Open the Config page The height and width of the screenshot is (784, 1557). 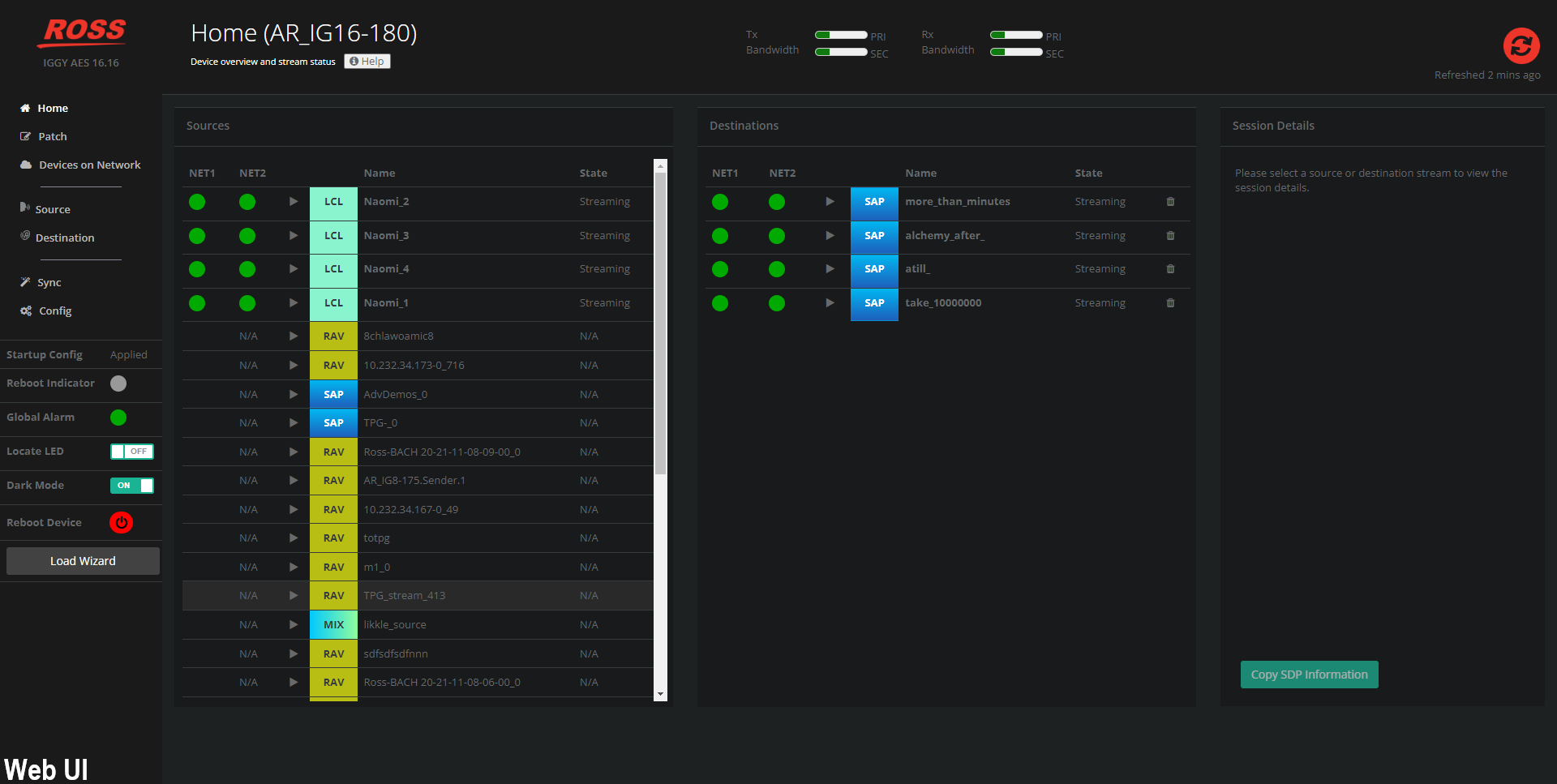point(45,311)
